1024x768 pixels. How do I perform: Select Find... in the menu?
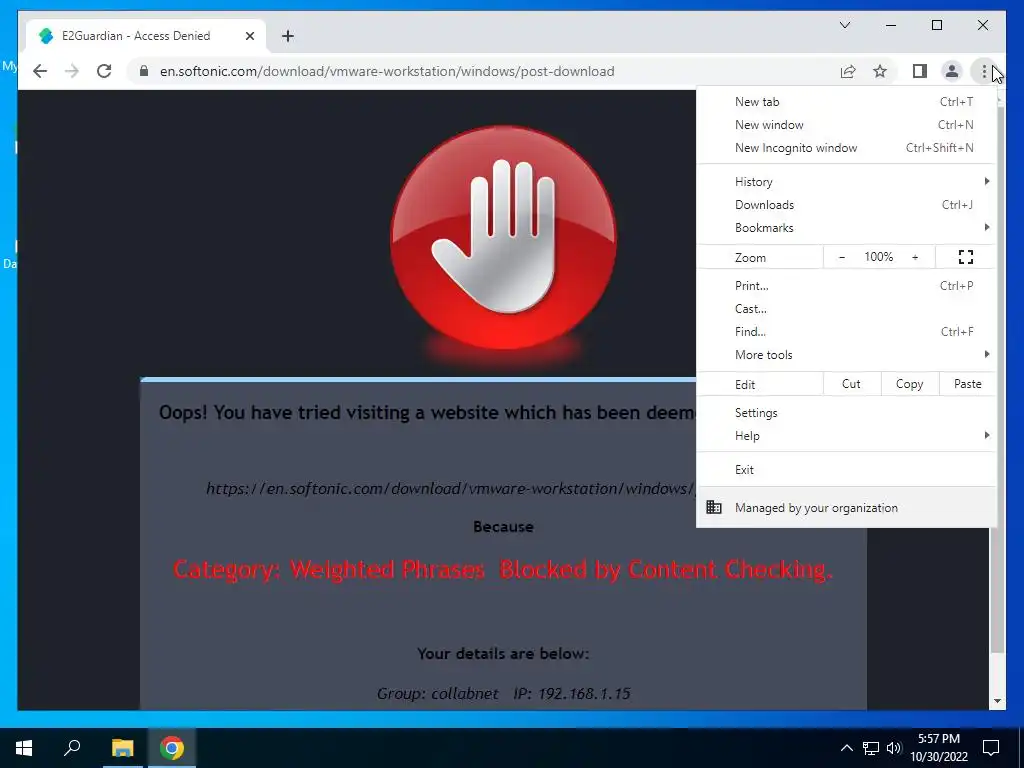846,331
